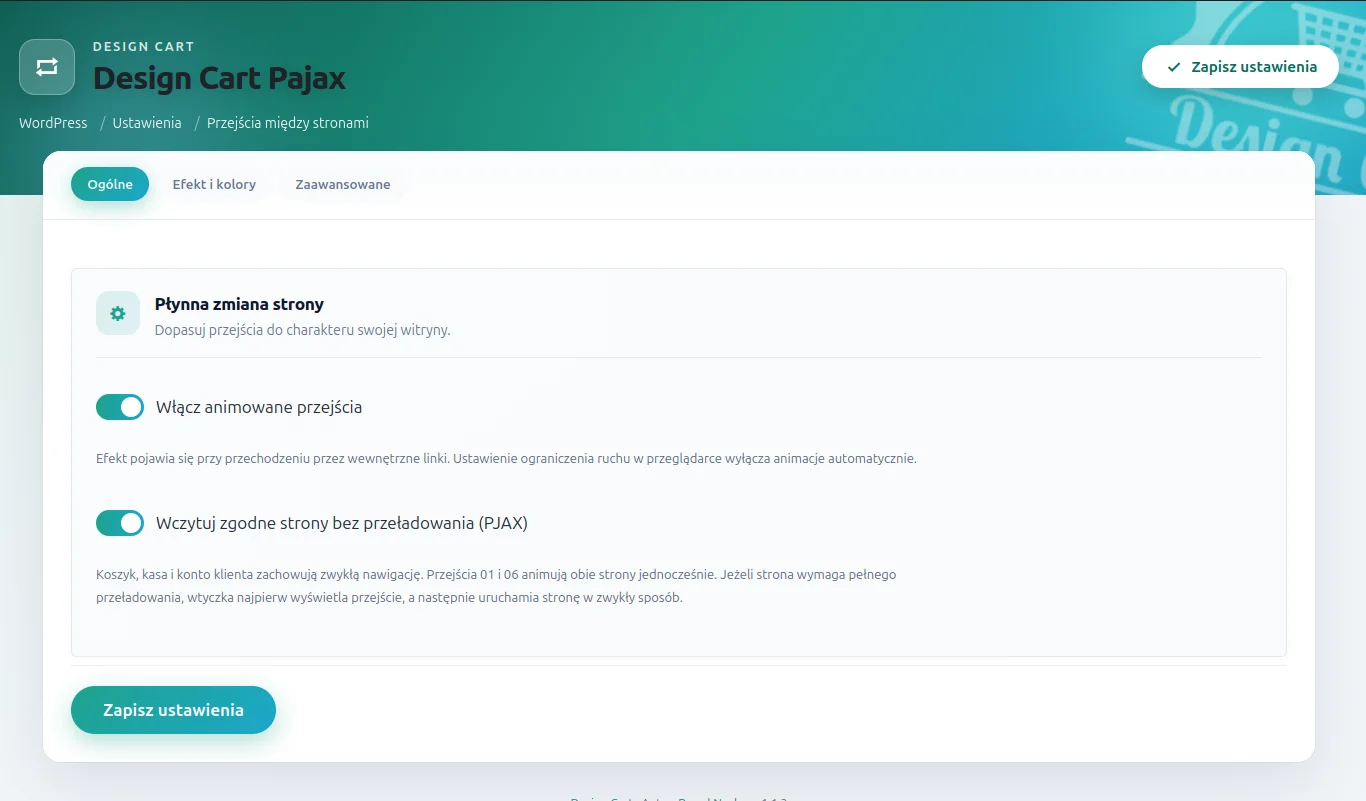Click the Dopasuj przejścia do charakteru subtitle
The height and width of the screenshot is (801, 1366).
[x=303, y=330]
